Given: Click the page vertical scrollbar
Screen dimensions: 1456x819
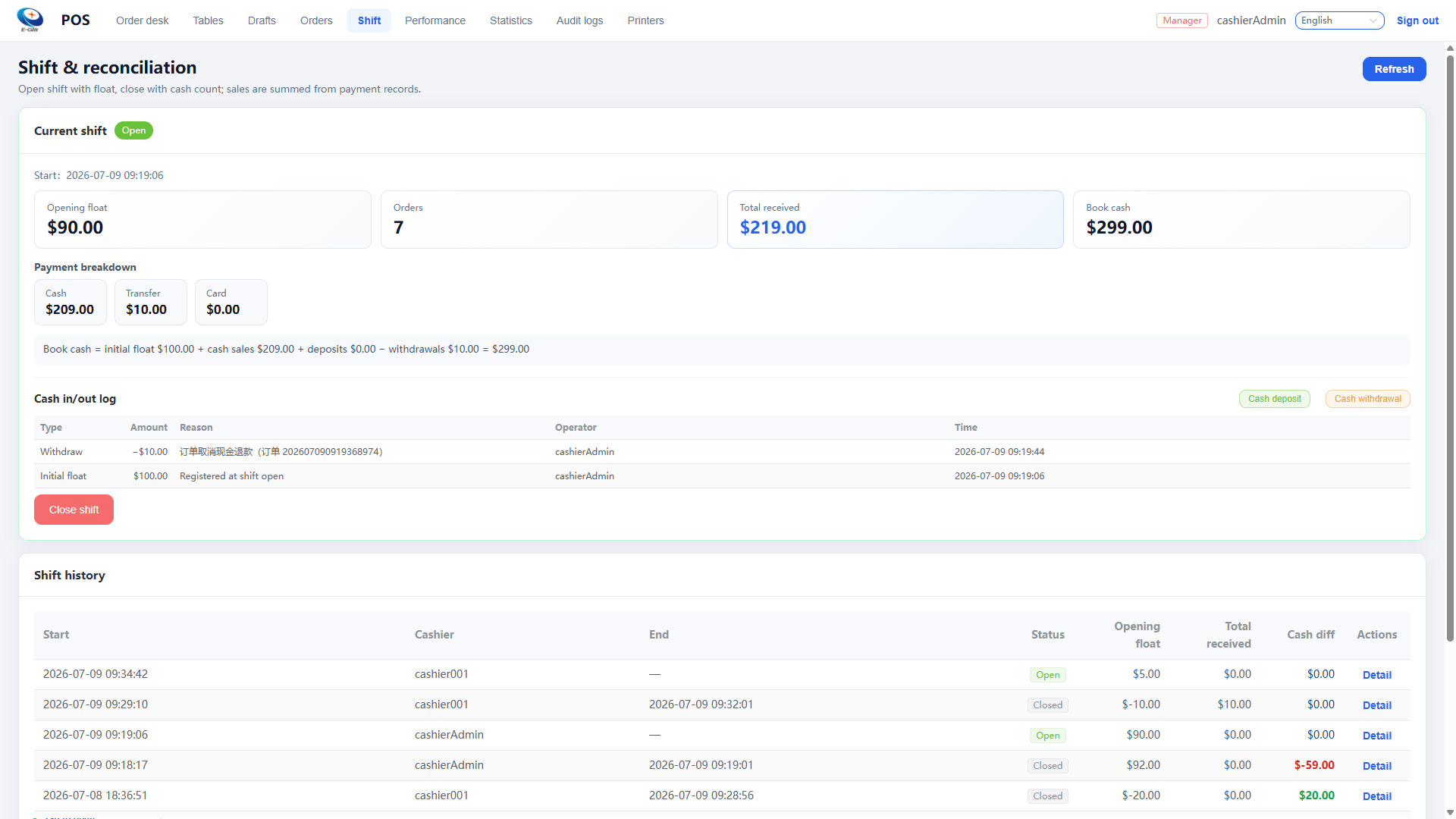Looking at the screenshot, I should tap(1450, 349).
